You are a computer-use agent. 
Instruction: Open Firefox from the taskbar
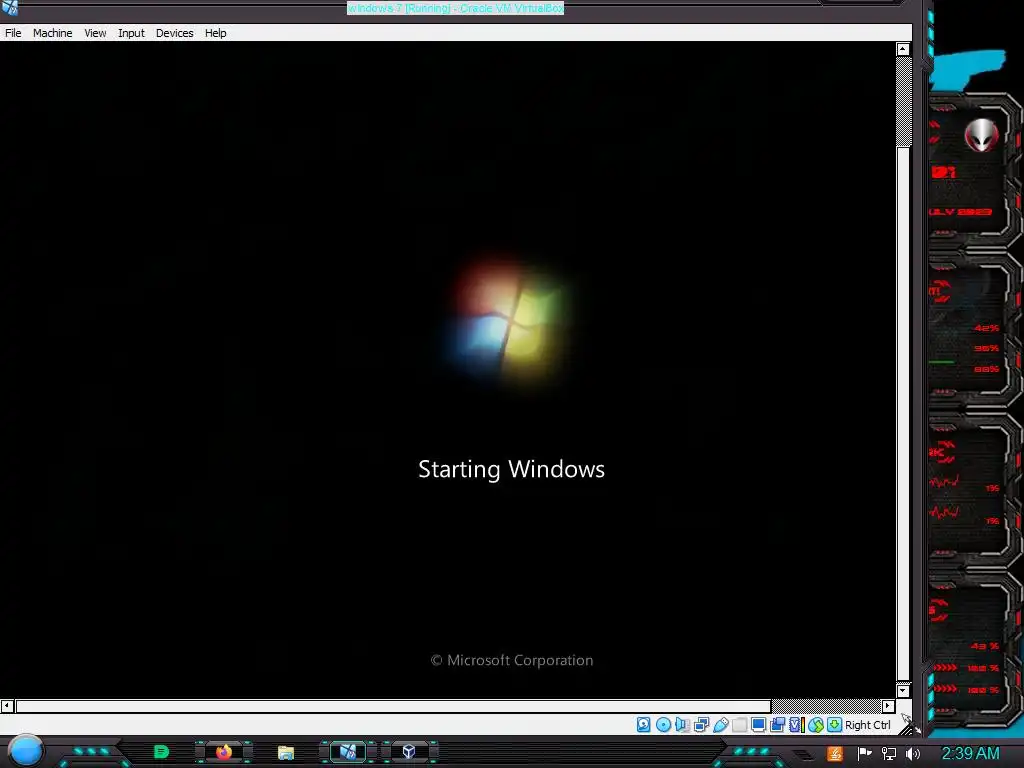(x=224, y=752)
